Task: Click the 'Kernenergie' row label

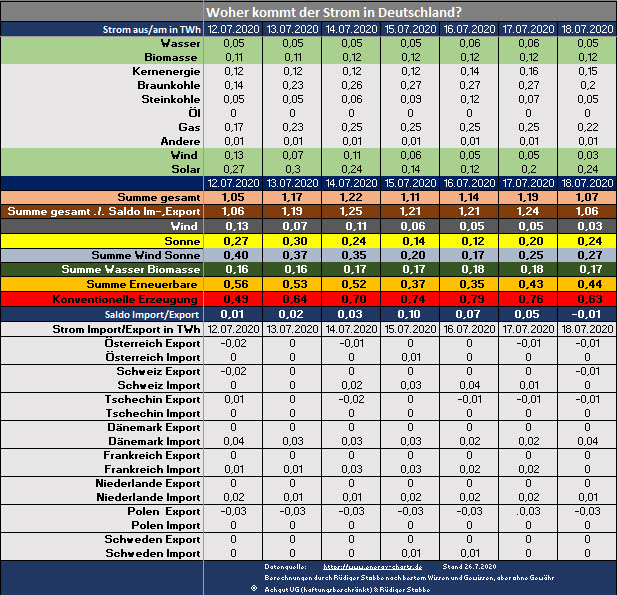Action: (166, 72)
